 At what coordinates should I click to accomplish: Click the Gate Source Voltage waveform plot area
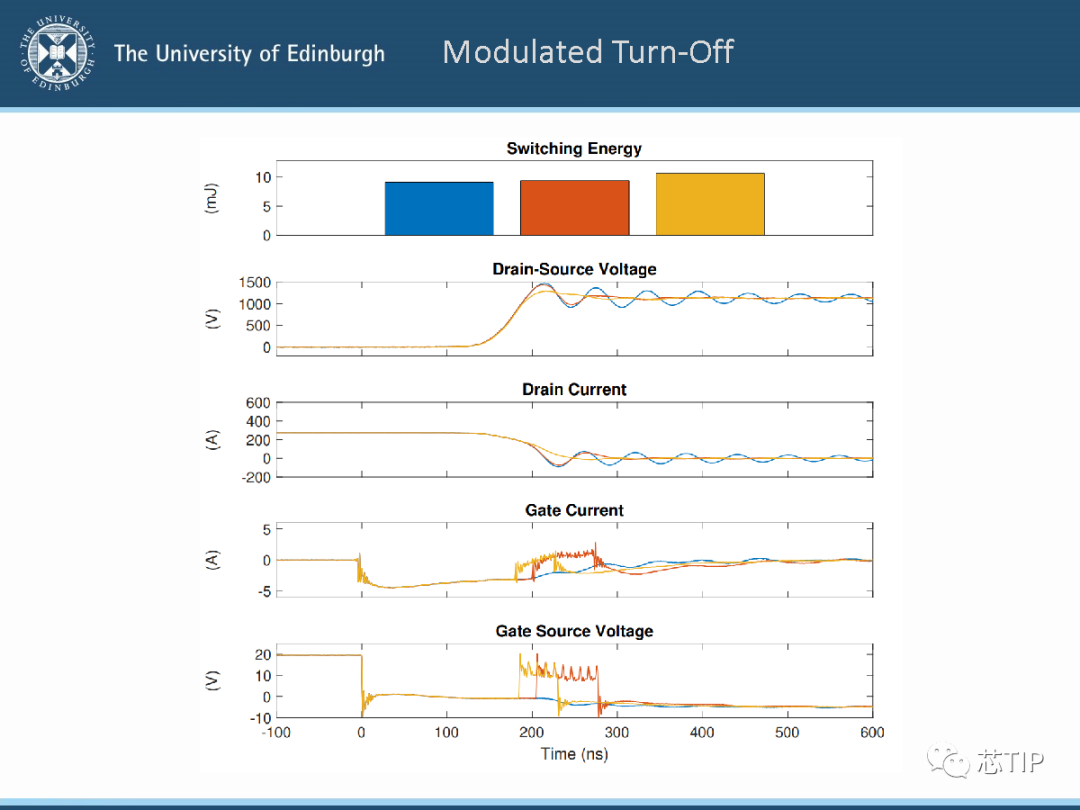tap(574, 681)
